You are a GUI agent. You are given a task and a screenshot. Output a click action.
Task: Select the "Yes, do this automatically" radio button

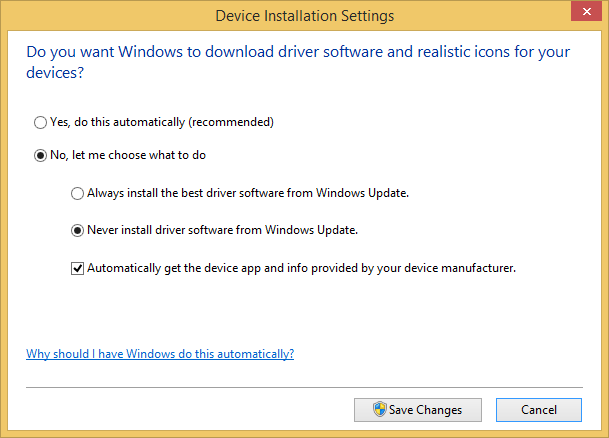coord(40,122)
